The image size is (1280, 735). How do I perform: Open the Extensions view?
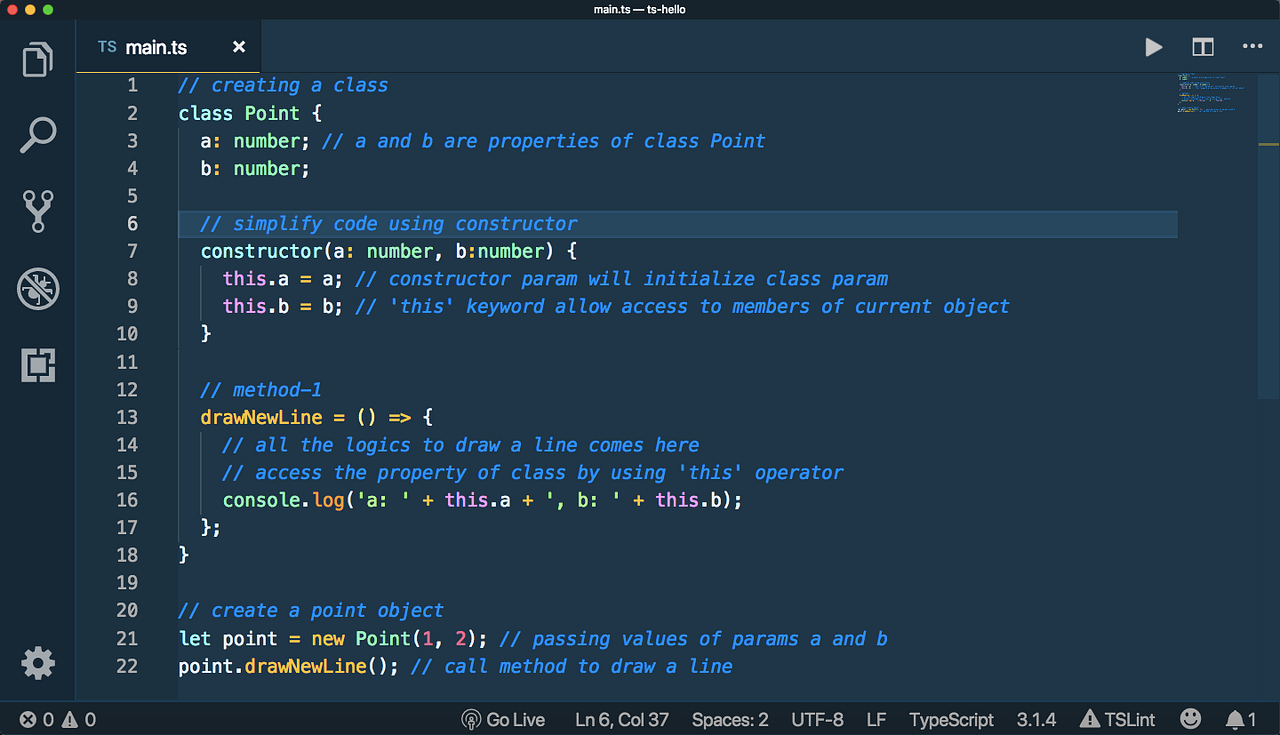(38, 365)
